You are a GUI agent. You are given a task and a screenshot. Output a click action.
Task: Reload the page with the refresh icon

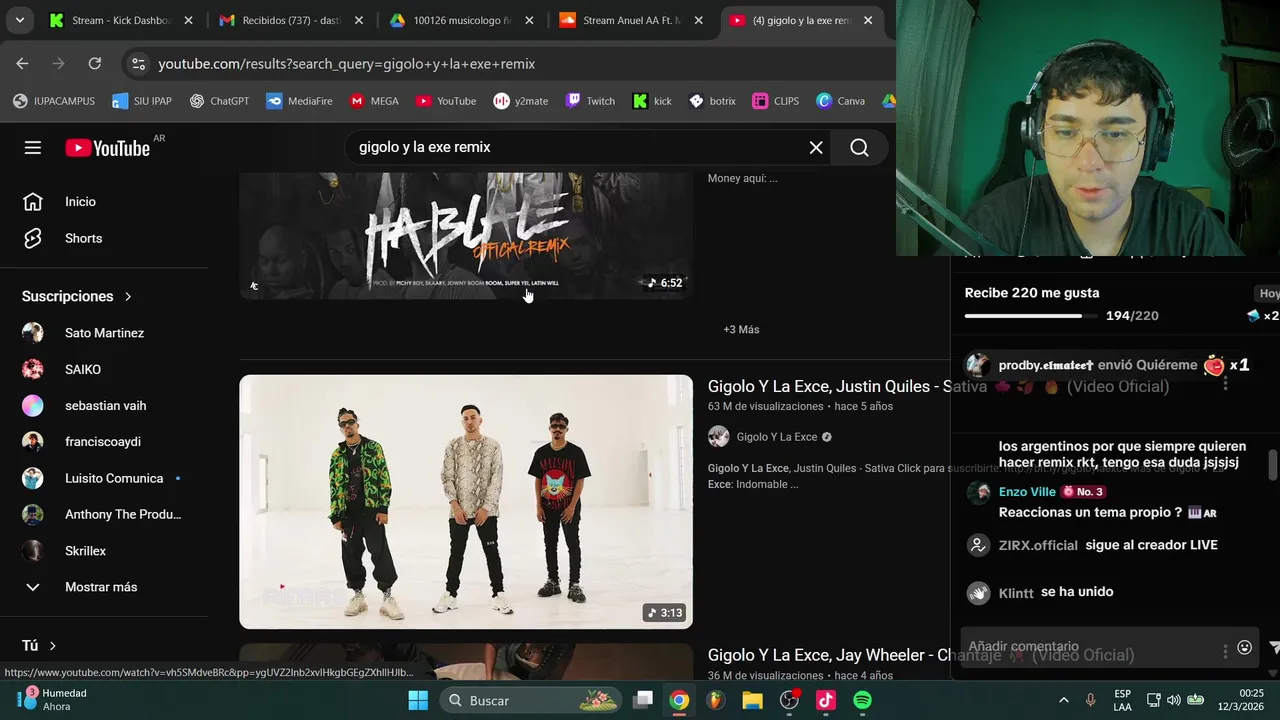pos(95,63)
